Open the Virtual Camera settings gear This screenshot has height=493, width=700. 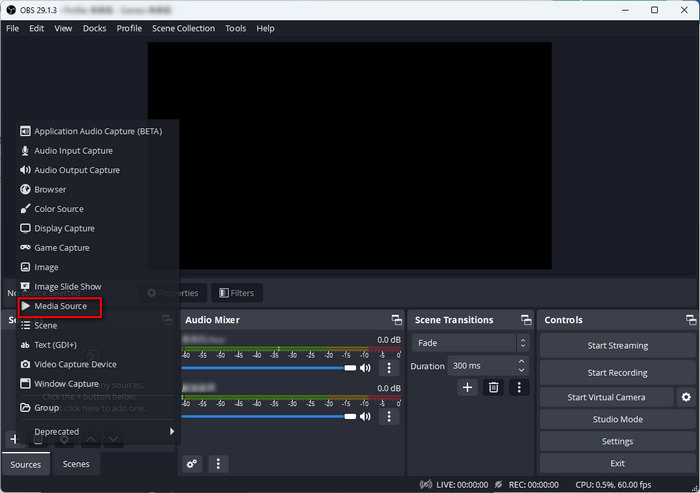686,397
